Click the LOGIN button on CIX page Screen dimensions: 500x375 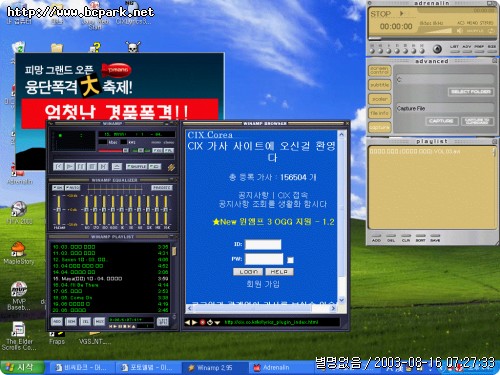click(248, 272)
